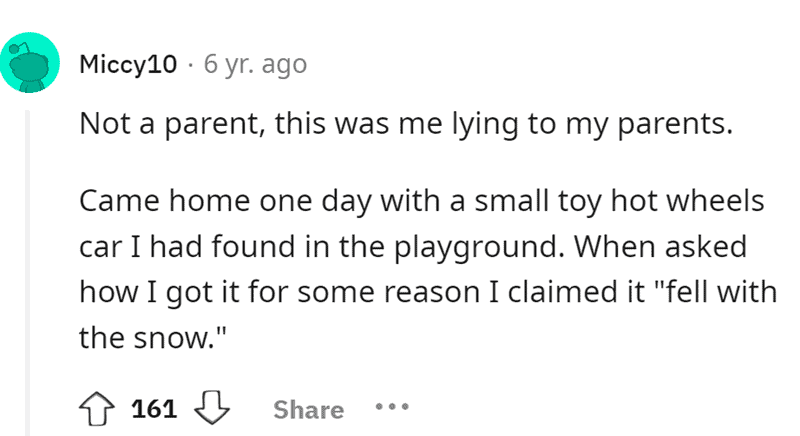800x436 pixels.
Task: Open the three-dot more options menu
Action: coord(394,409)
